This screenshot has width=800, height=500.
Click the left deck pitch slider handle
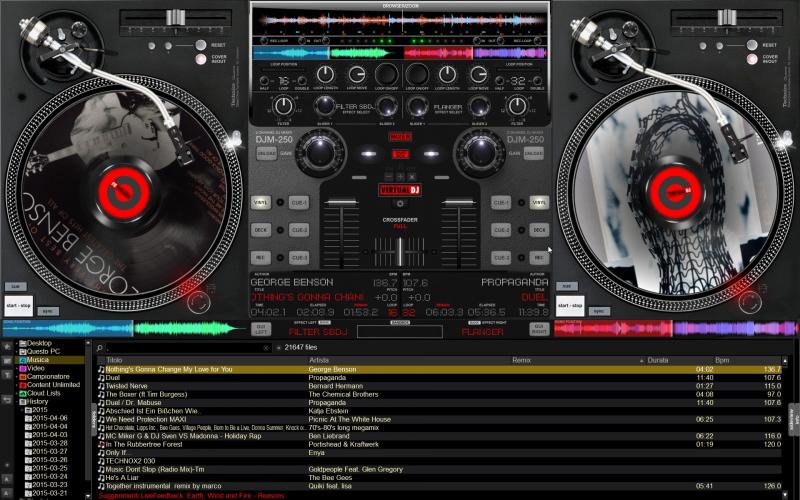(x=175, y=17)
